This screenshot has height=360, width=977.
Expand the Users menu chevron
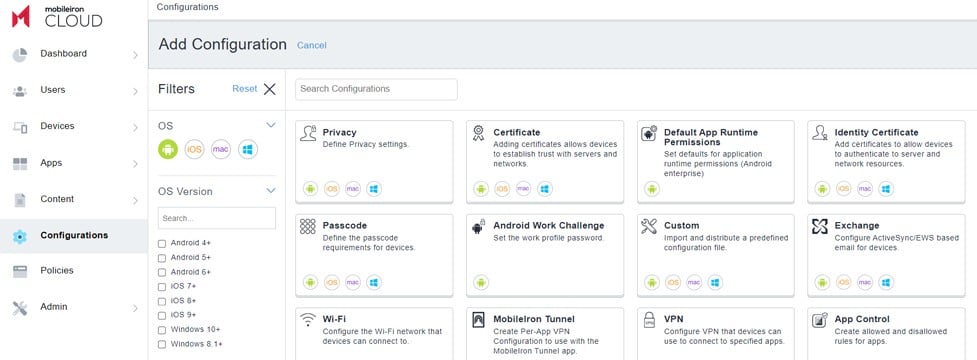click(135, 92)
